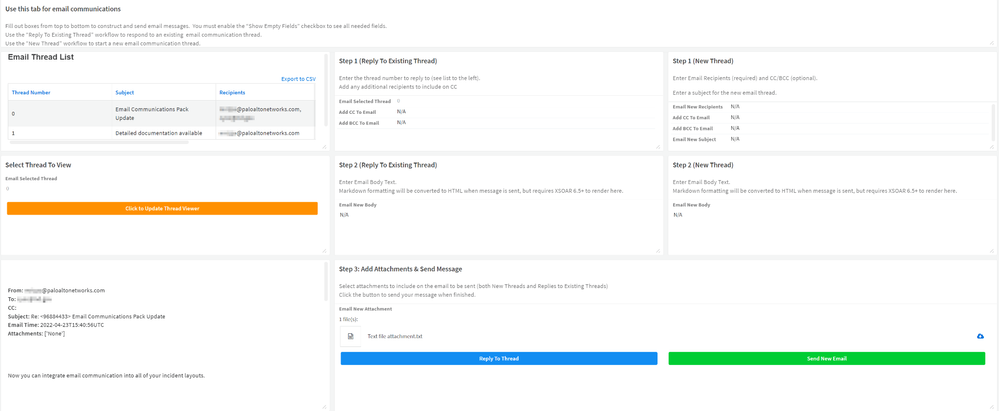999x411 pixels.
Task: Download the attachment via cloud icon
Action: click(x=980, y=336)
